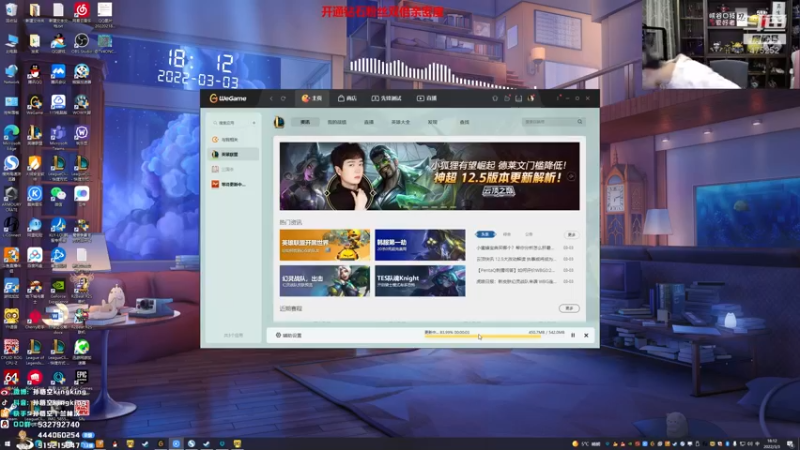Open OBS Studio desktop shortcut
Viewport: 800px width, 450px height.
(82, 43)
